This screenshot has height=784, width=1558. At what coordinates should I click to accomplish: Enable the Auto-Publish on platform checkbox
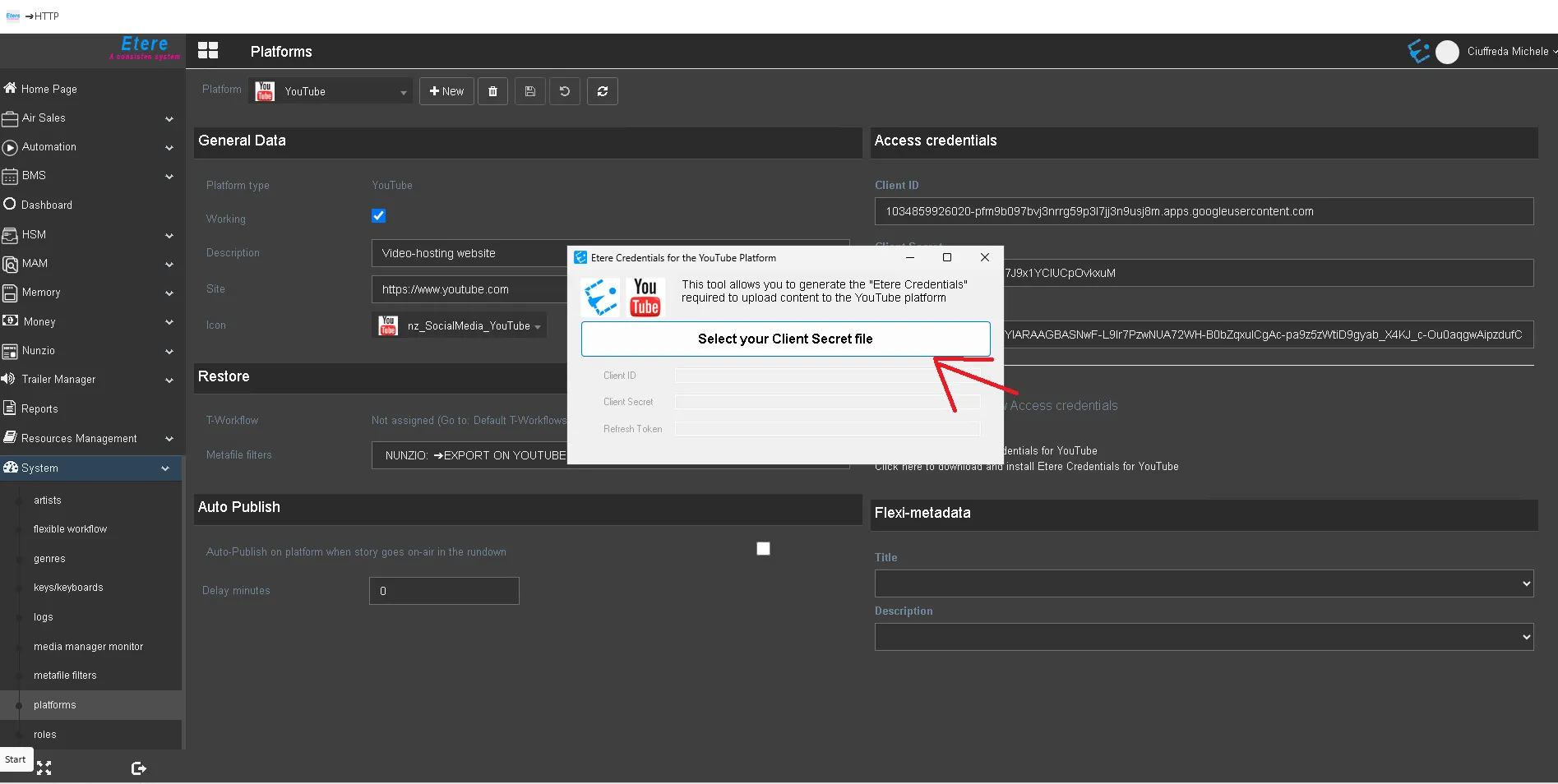(x=763, y=549)
